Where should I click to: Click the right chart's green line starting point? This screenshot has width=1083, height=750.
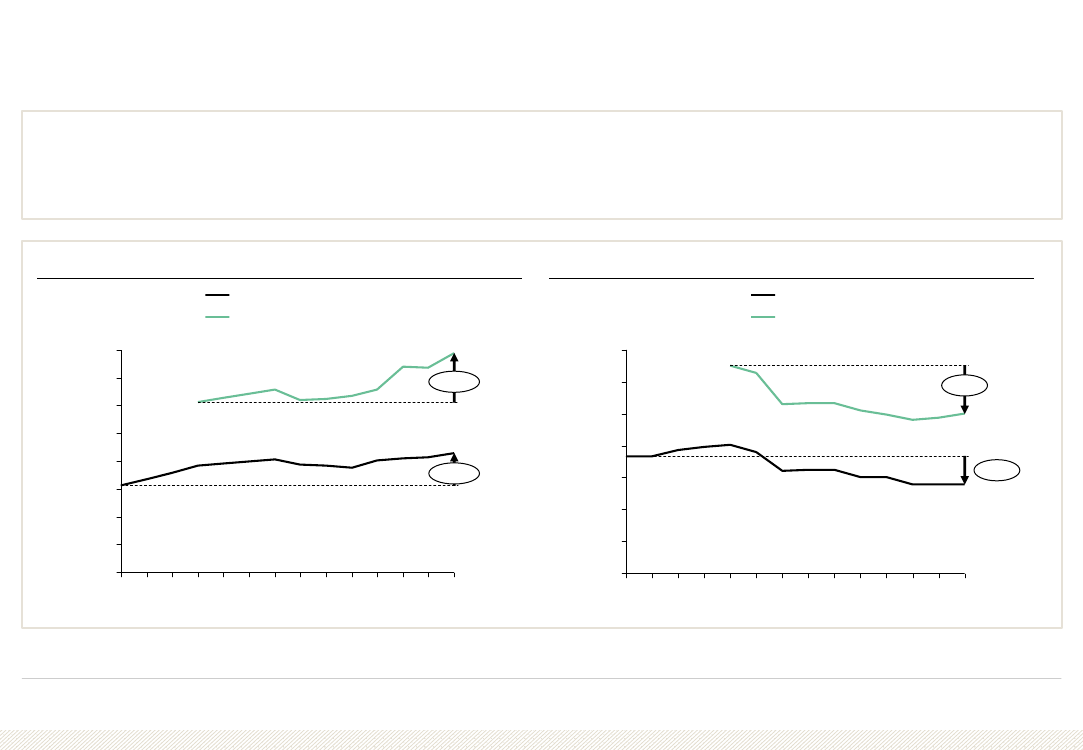[x=731, y=365]
